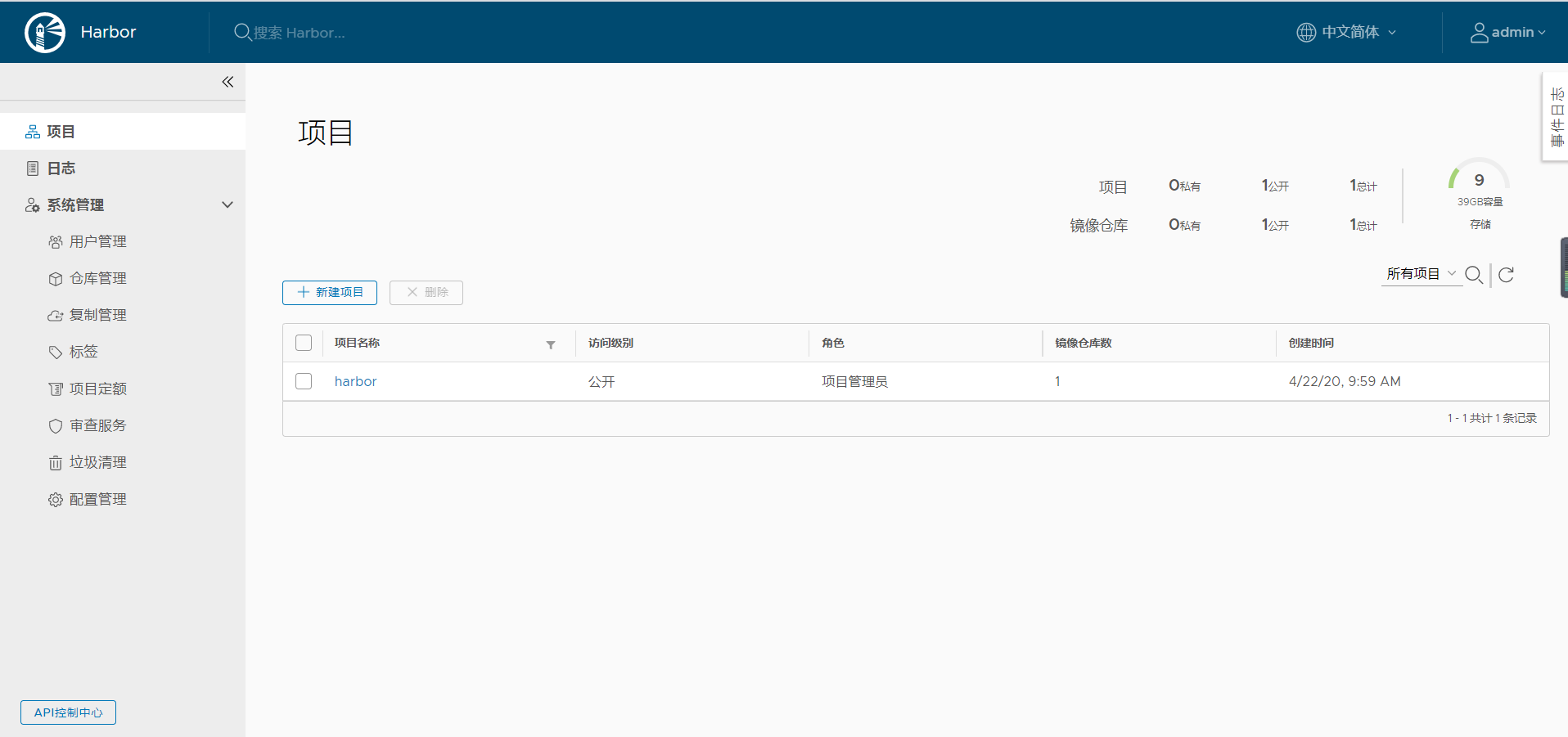The width and height of the screenshot is (1568, 737).
Task: Click the 项目定额 quota icon
Action: tap(56, 389)
